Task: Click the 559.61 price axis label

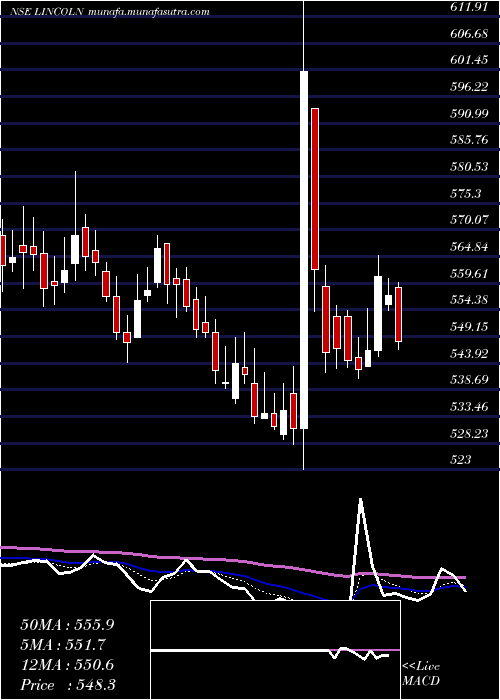Action: [469, 273]
